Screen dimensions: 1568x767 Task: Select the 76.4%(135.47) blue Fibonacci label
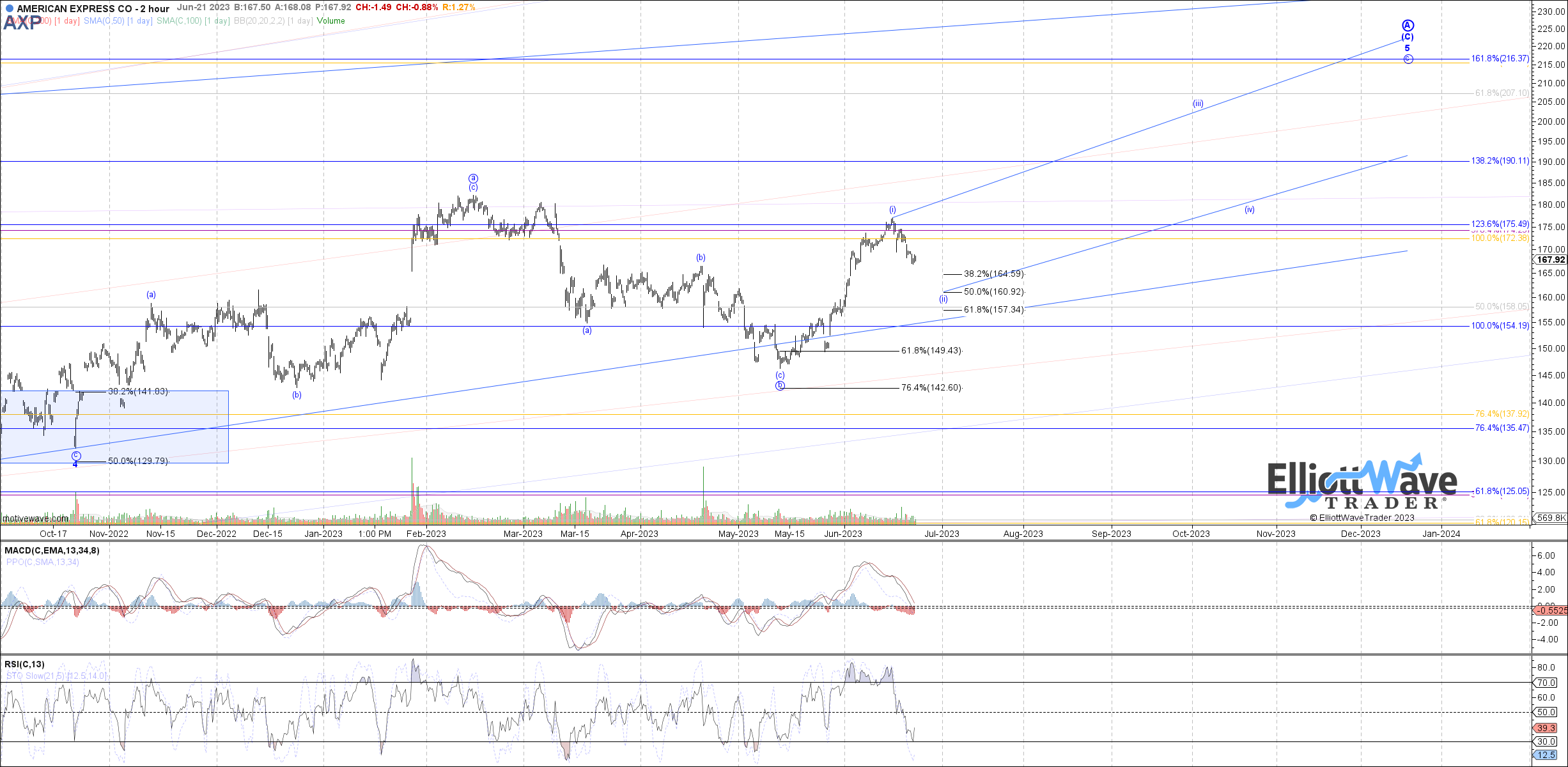coord(1502,428)
